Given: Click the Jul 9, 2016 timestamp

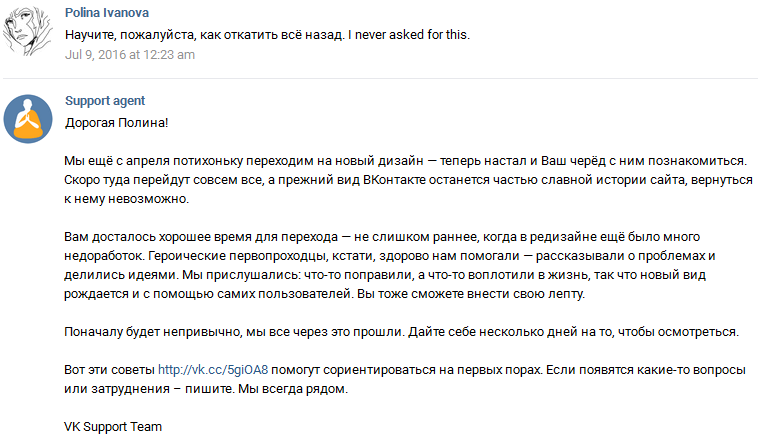Looking at the screenshot, I should coord(129,54).
